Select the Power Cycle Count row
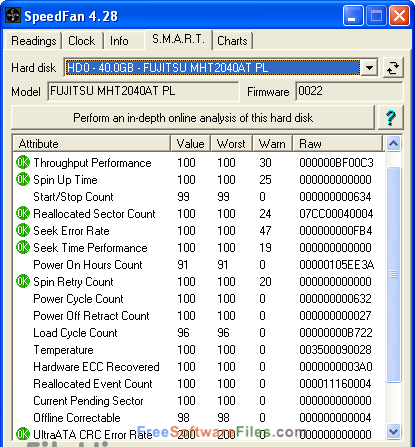The image size is (415, 447). point(199,298)
